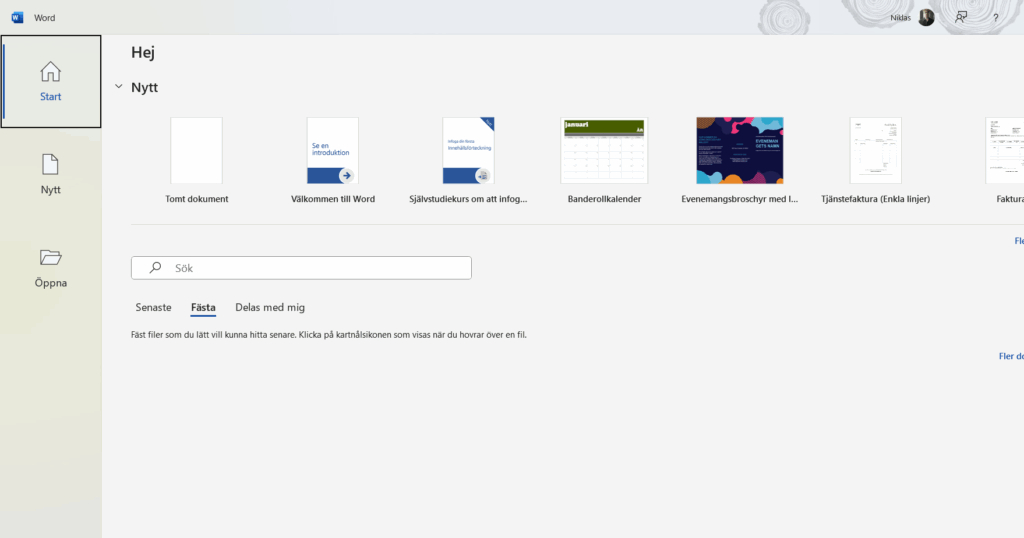The height and width of the screenshot is (538, 1024).
Task: Click the Öppna folder icon
Action: pyautogui.click(x=50, y=257)
